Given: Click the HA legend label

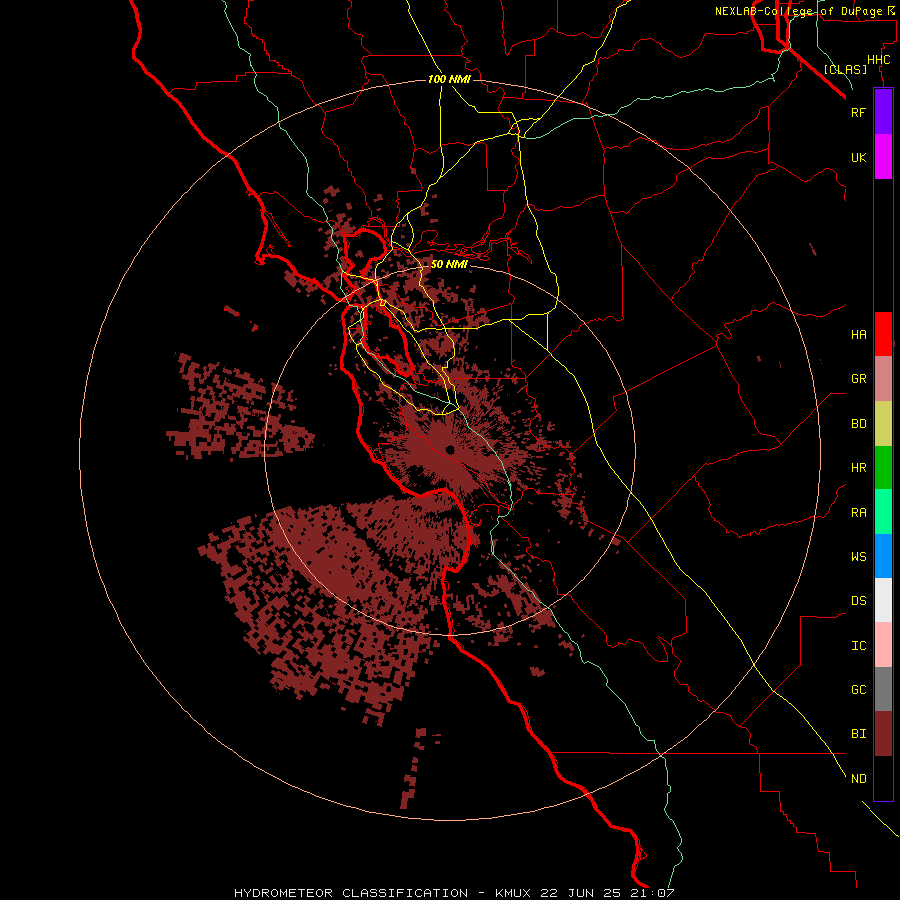Looking at the screenshot, I should [x=858, y=335].
